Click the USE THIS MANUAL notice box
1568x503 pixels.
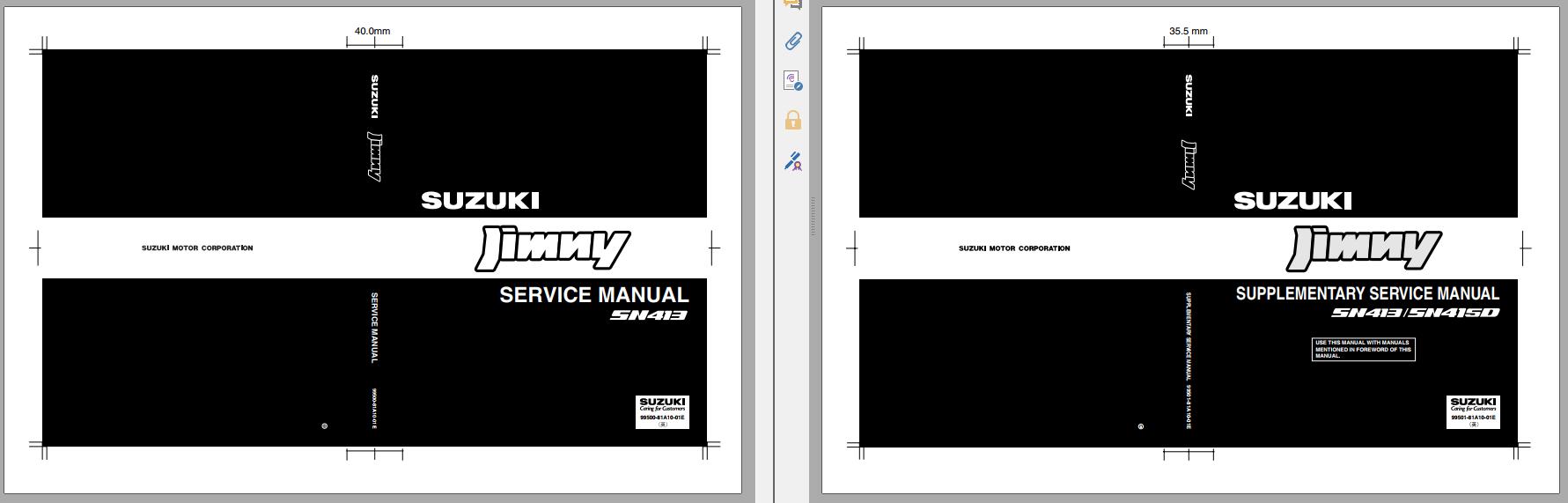[x=1364, y=349]
